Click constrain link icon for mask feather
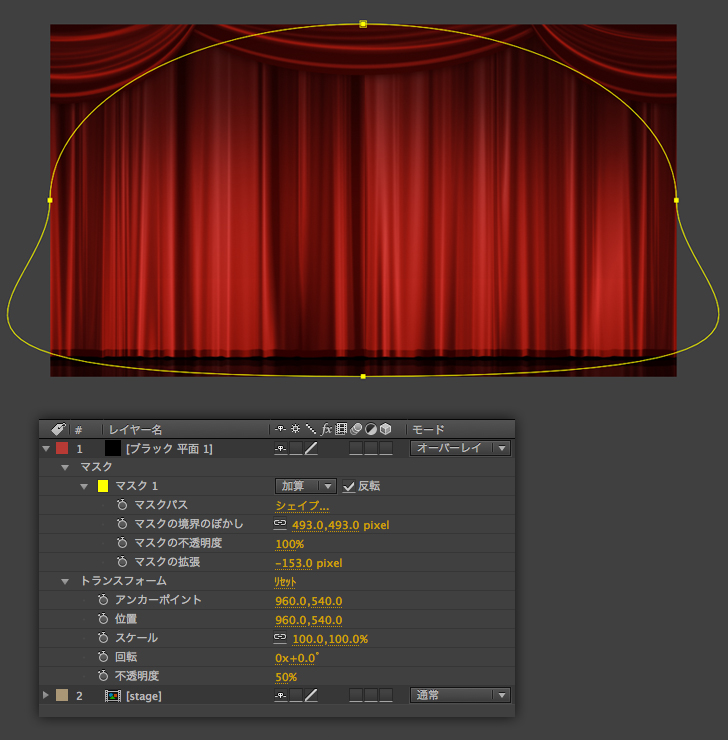728x740 pixels. (280, 524)
